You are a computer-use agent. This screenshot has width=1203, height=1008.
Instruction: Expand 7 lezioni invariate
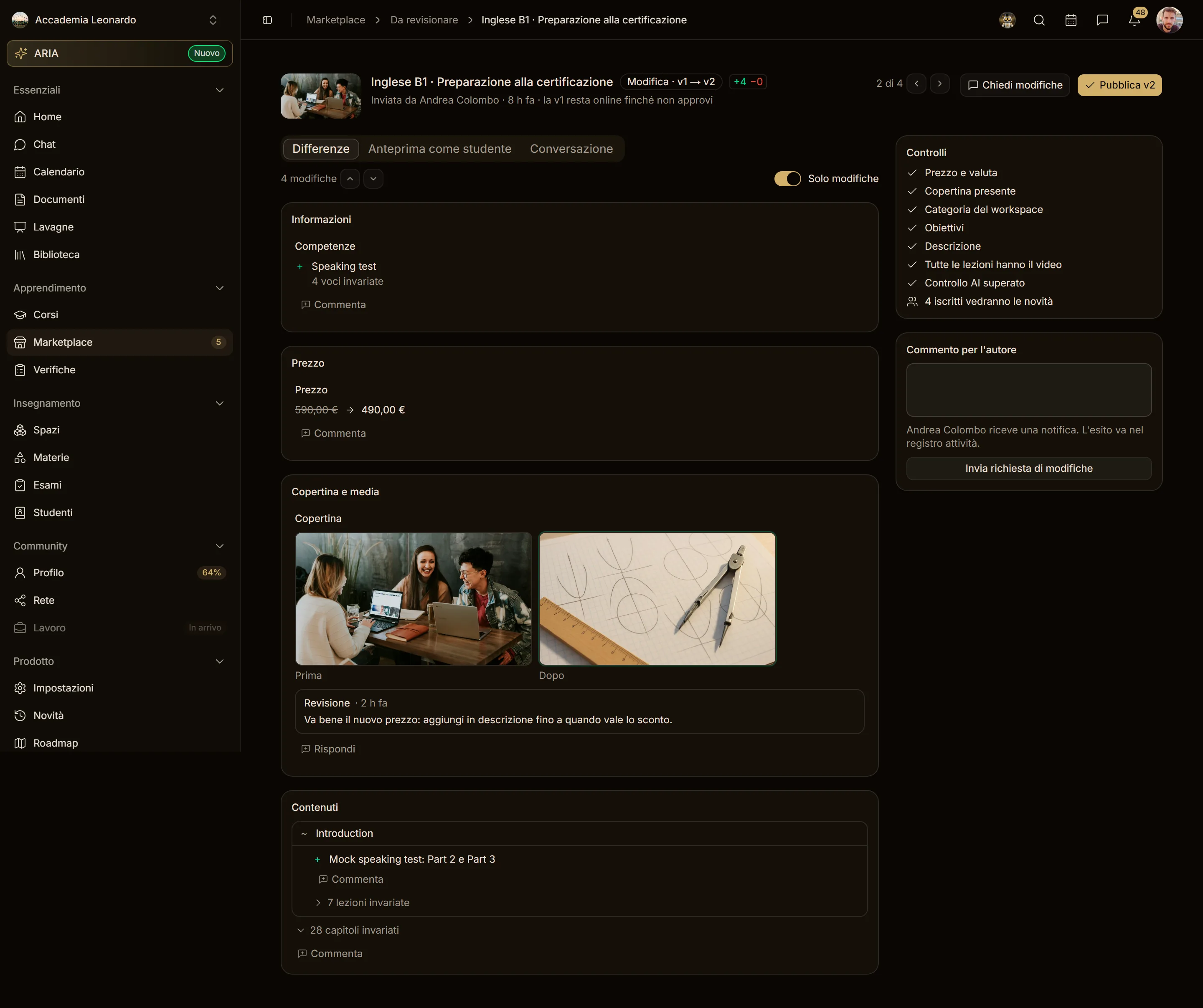[362, 903]
